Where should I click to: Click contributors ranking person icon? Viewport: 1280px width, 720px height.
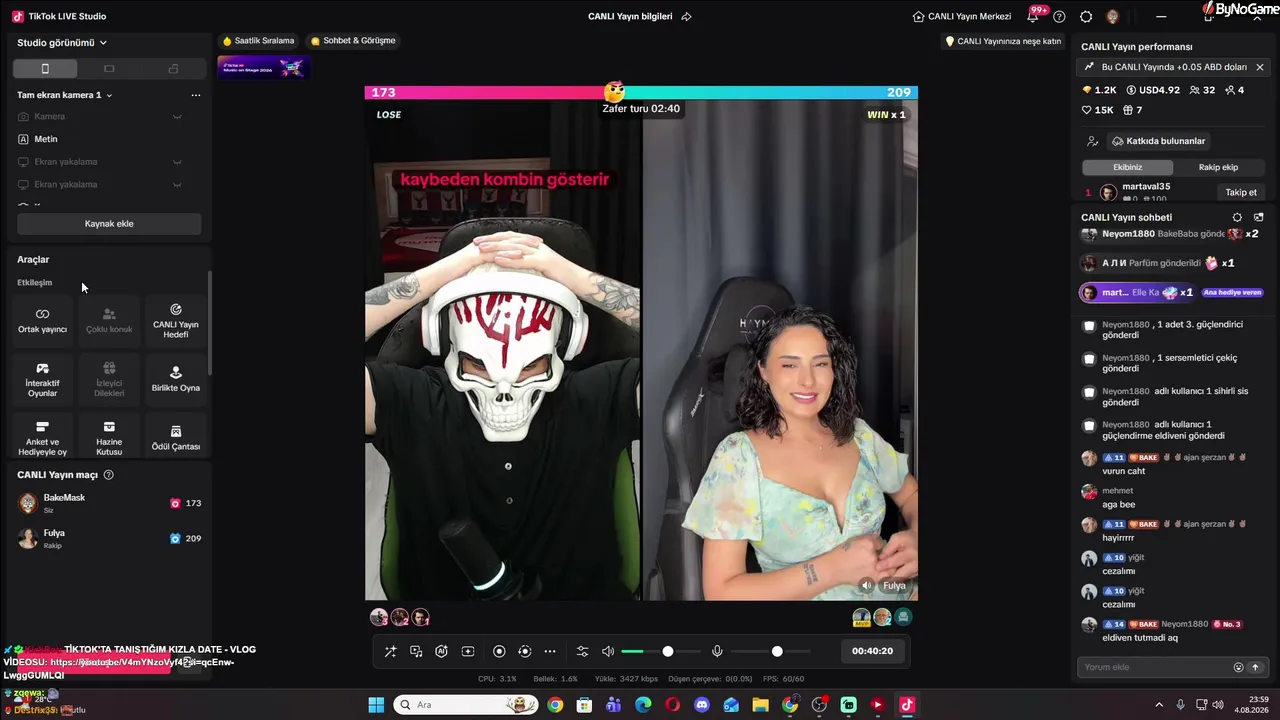tap(1092, 141)
